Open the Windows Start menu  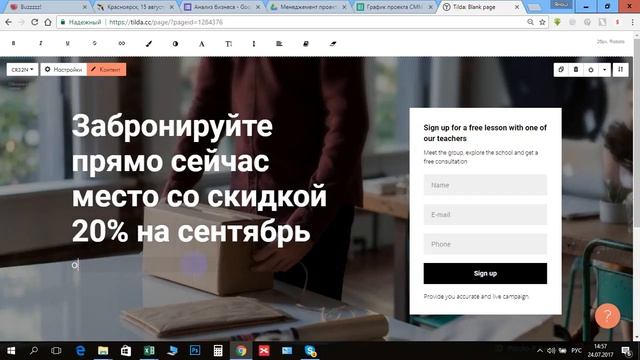pos(11,351)
